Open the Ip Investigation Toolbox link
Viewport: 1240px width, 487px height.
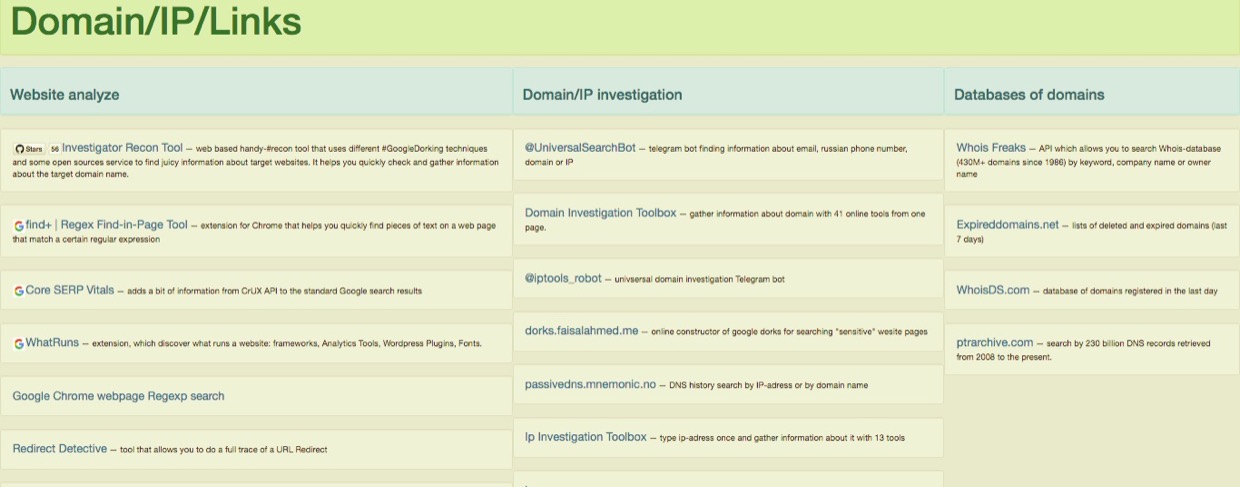tap(585, 437)
